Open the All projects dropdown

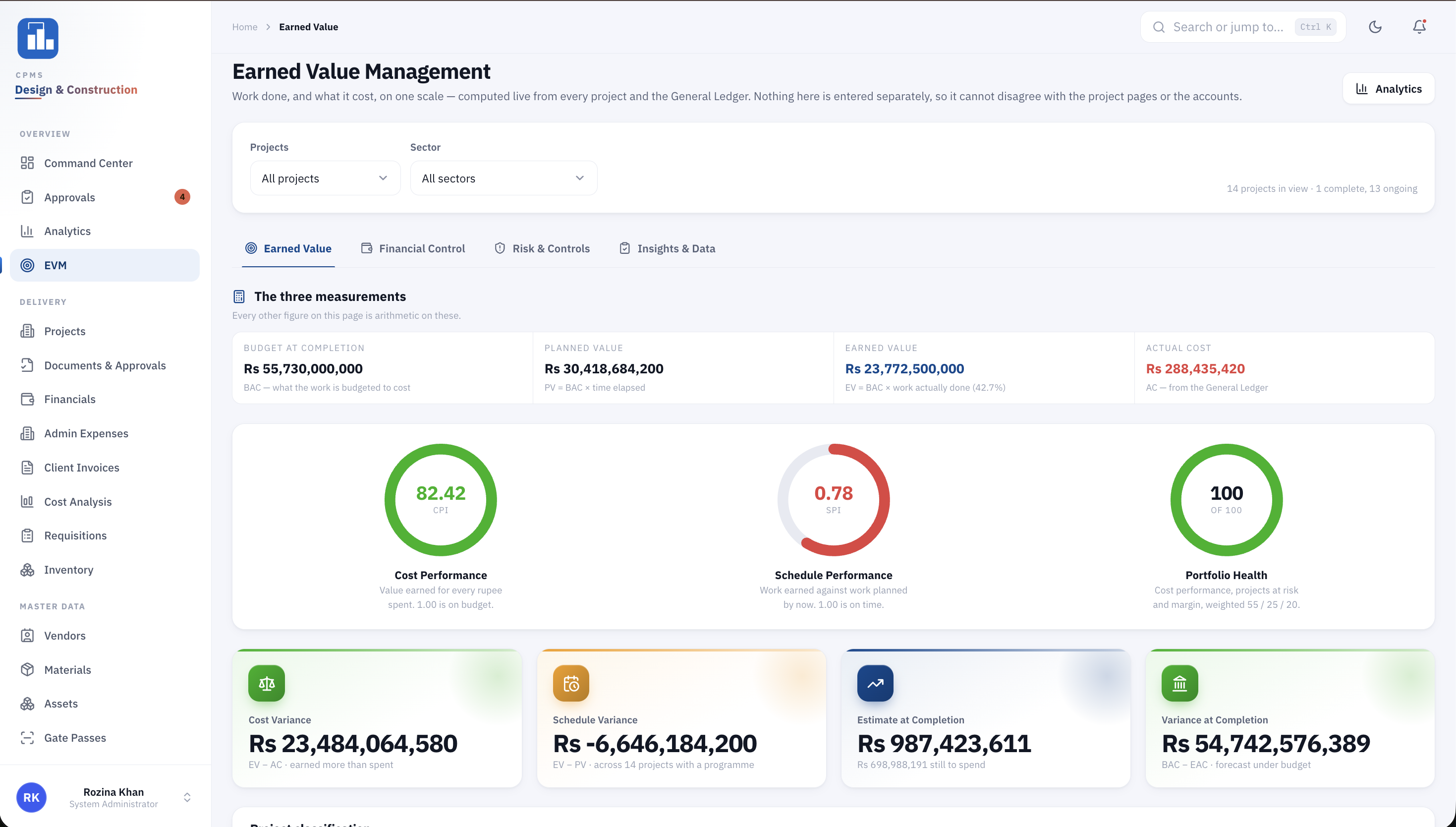coord(325,178)
